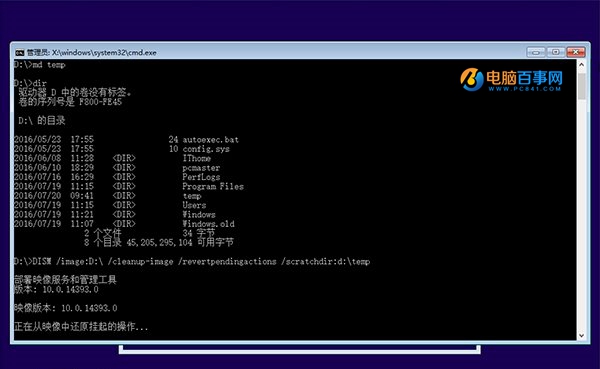This screenshot has height=369, width=600.
Task: Click the white progress bar below window
Action: point(300,349)
